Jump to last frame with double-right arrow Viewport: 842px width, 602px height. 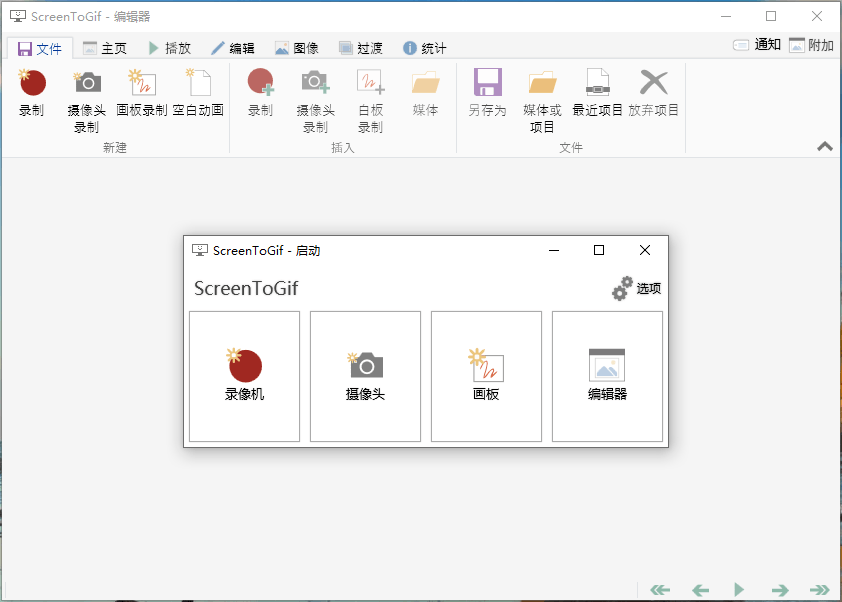pos(819,590)
